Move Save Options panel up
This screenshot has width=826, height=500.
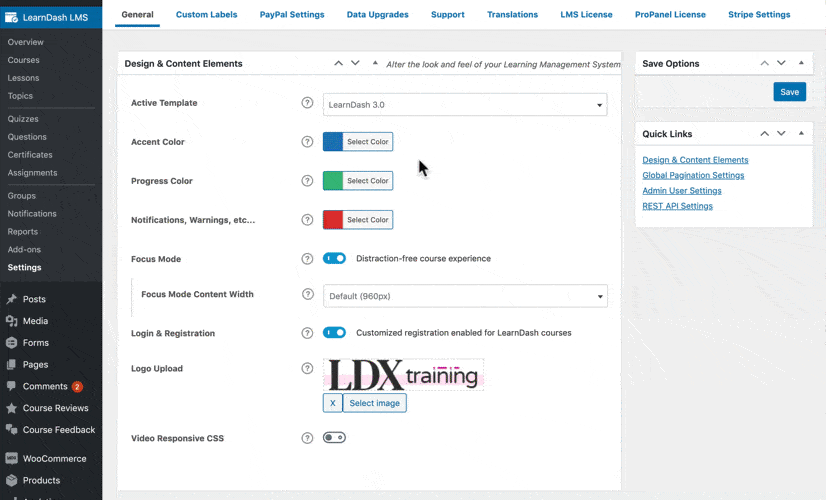[x=764, y=63]
